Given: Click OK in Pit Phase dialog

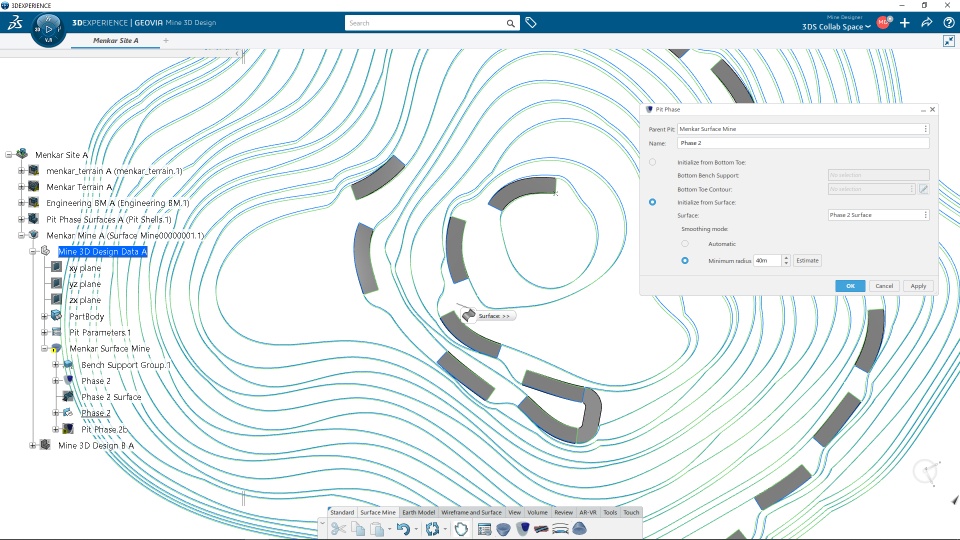Looking at the screenshot, I should (x=850, y=286).
